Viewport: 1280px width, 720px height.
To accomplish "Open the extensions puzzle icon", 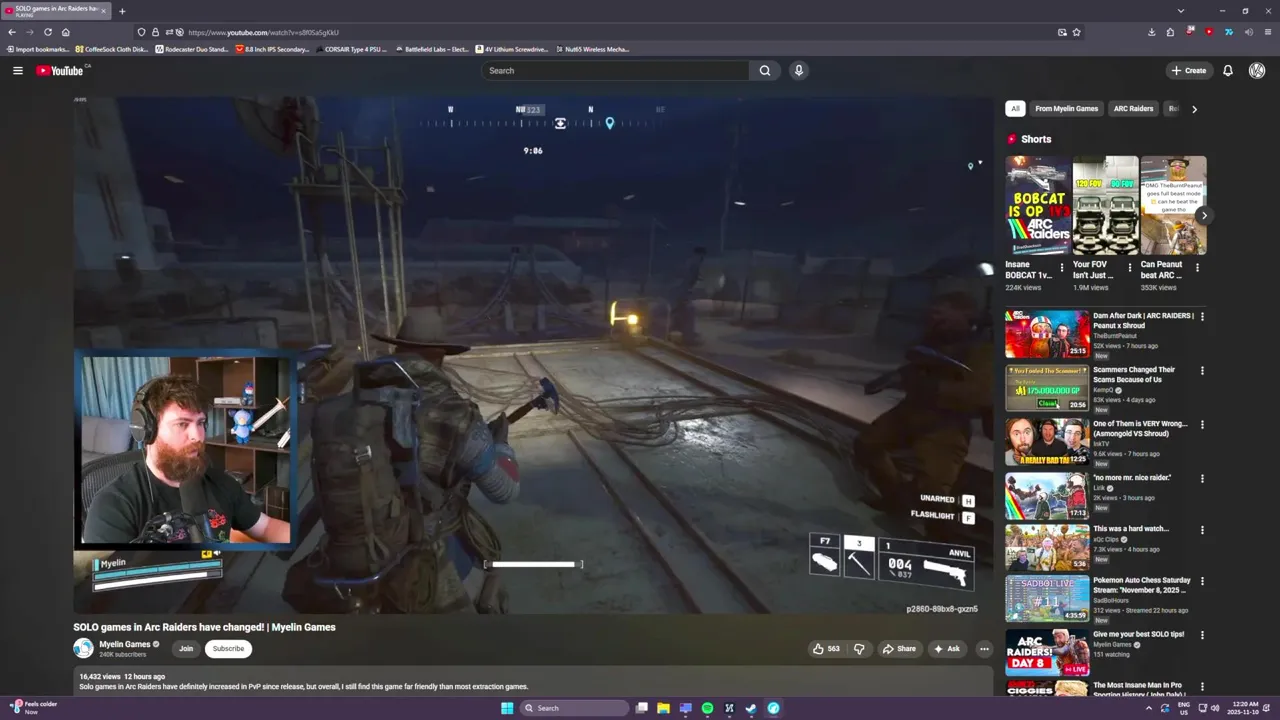I will pyautogui.click(x=1170, y=32).
